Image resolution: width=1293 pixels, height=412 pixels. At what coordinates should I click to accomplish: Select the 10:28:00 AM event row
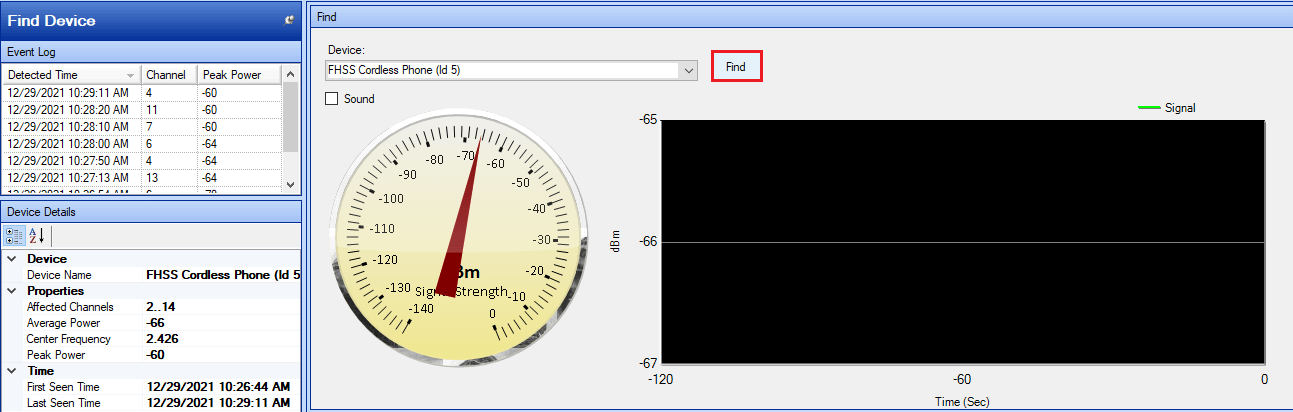[142, 144]
